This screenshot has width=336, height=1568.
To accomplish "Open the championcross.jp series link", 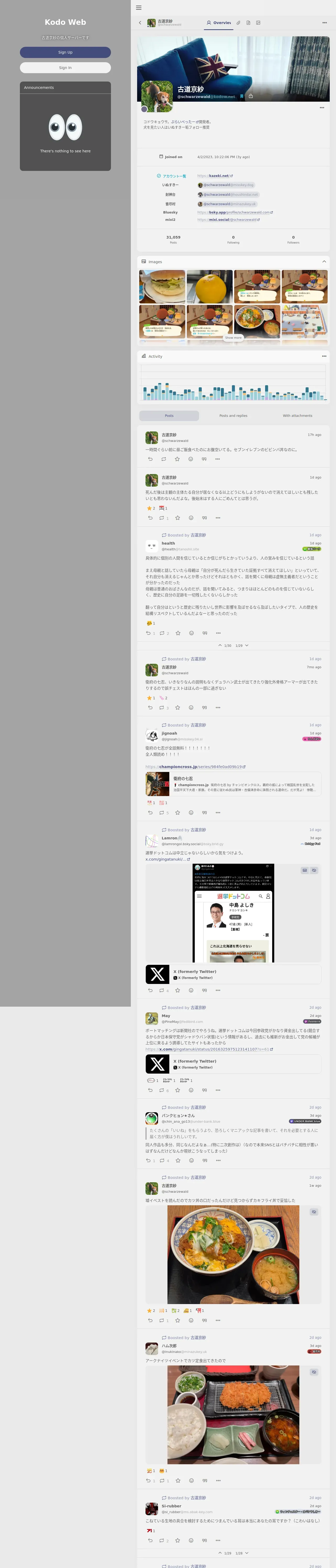I will point(195,767).
